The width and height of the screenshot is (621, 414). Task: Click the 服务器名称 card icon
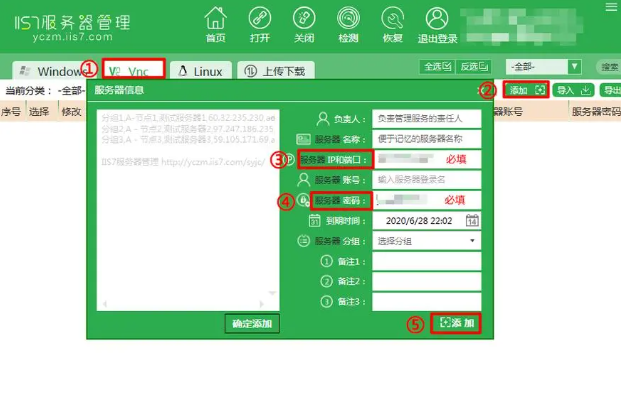(303, 139)
